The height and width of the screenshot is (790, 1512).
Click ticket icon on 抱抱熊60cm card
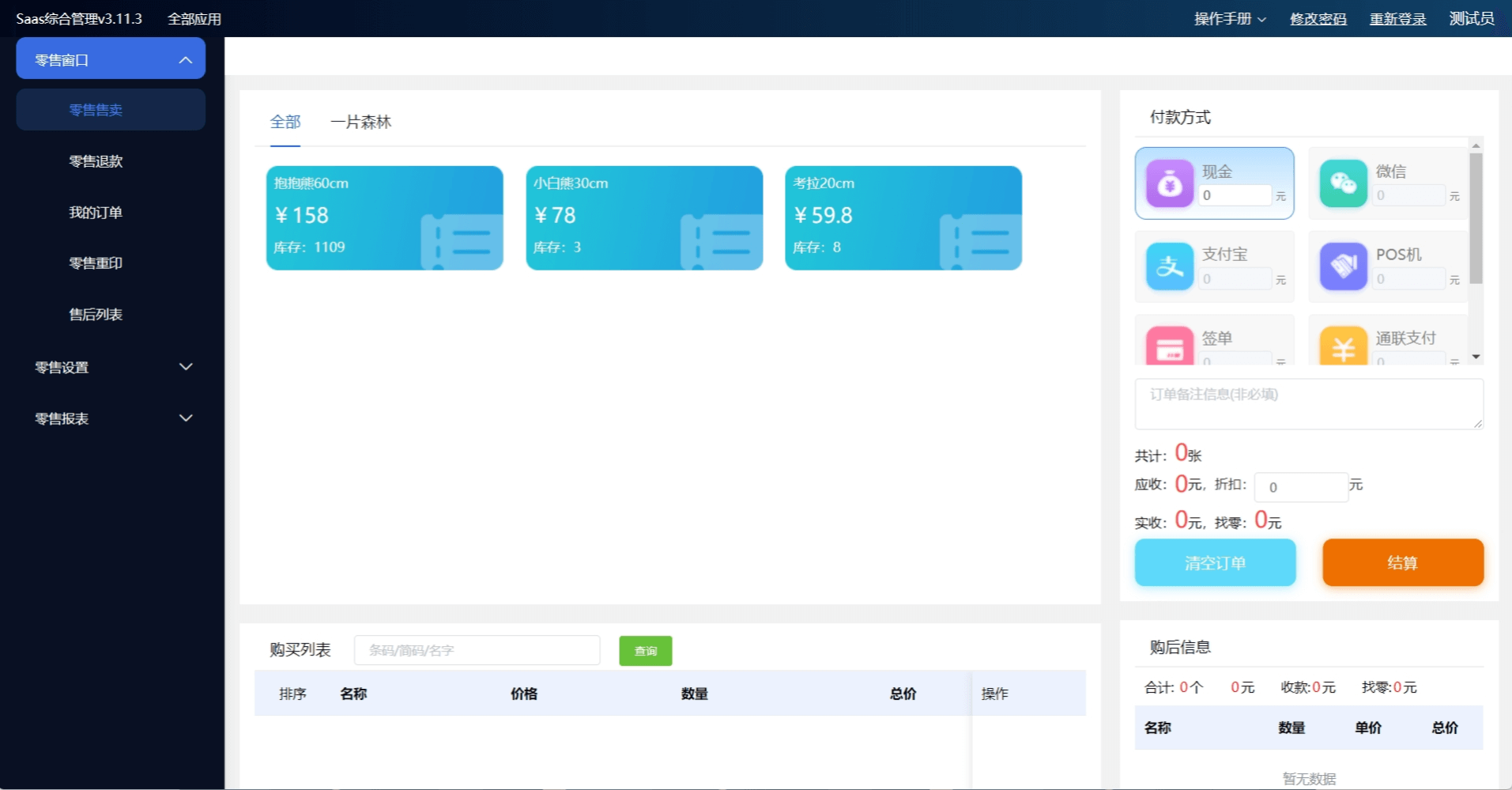(x=462, y=241)
